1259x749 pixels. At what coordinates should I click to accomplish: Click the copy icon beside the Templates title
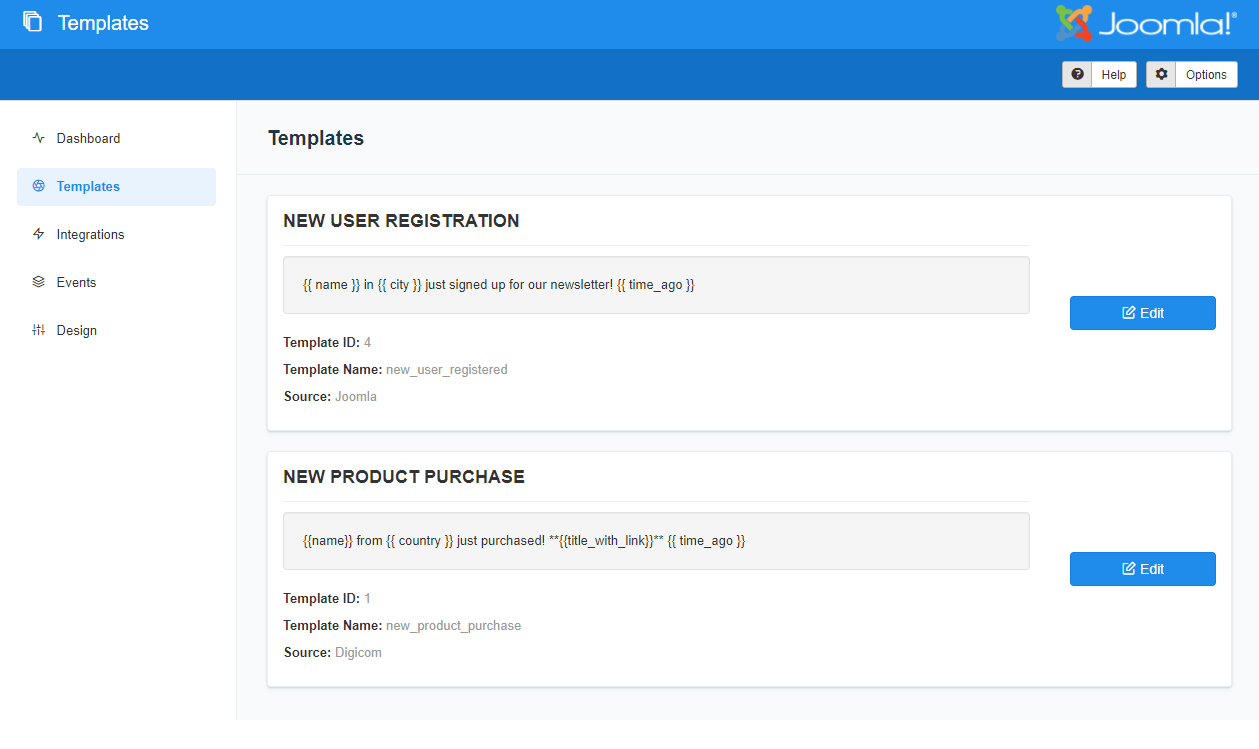tap(30, 22)
